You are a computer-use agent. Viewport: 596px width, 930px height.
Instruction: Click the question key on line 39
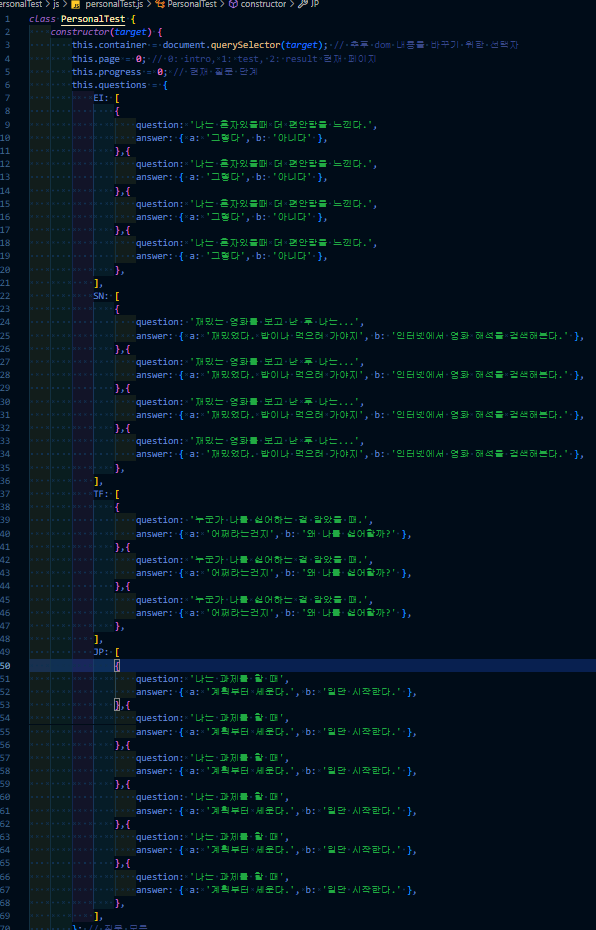158,520
